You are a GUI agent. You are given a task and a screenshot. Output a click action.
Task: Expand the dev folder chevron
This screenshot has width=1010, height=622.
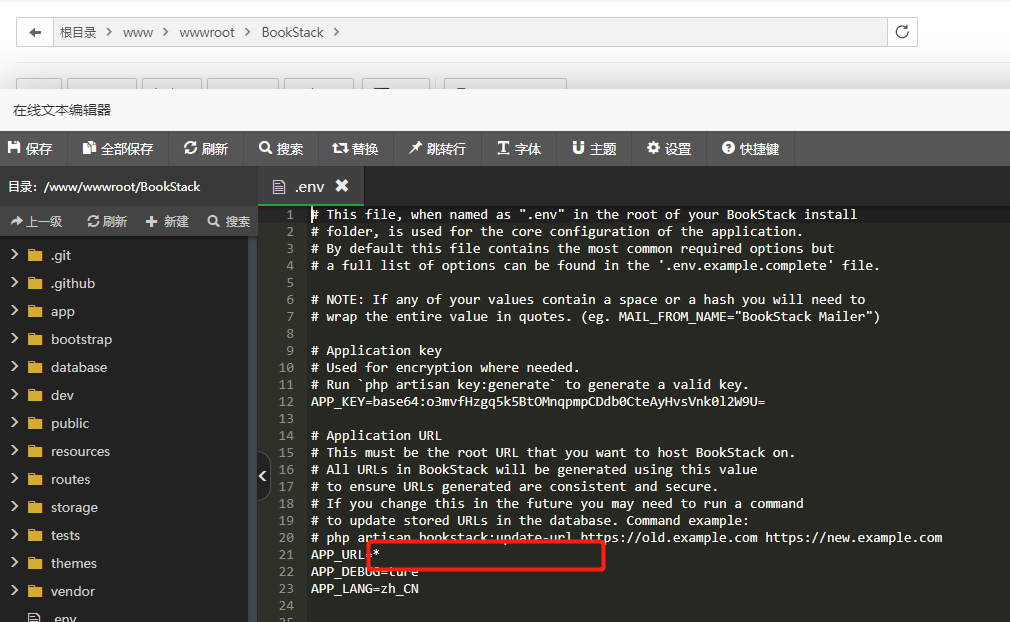click(14, 395)
